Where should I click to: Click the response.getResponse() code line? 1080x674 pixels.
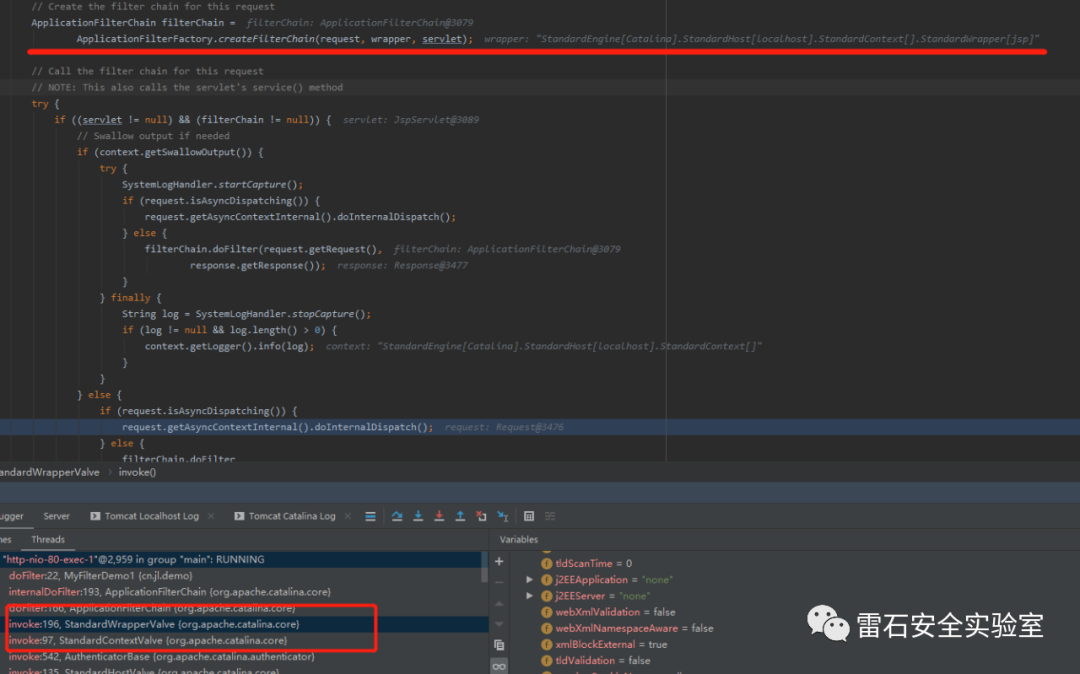[258, 265]
